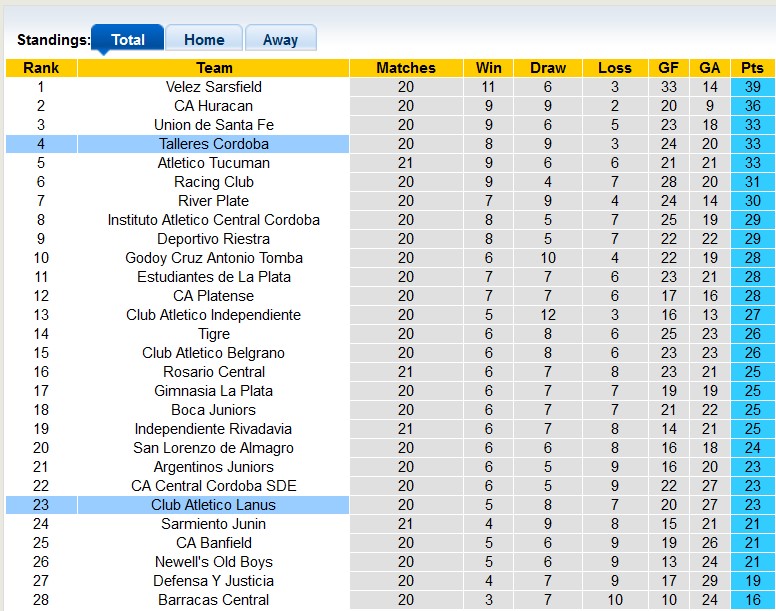Select River Plate team link
The height and width of the screenshot is (611, 776).
tap(214, 201)
